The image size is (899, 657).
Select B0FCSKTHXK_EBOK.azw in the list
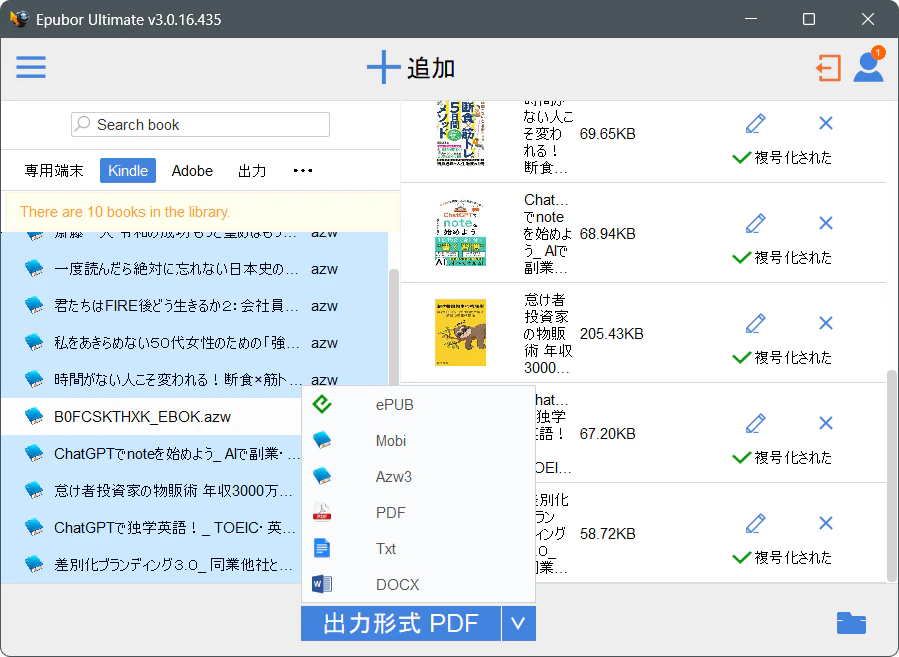[x=151, y=417]
